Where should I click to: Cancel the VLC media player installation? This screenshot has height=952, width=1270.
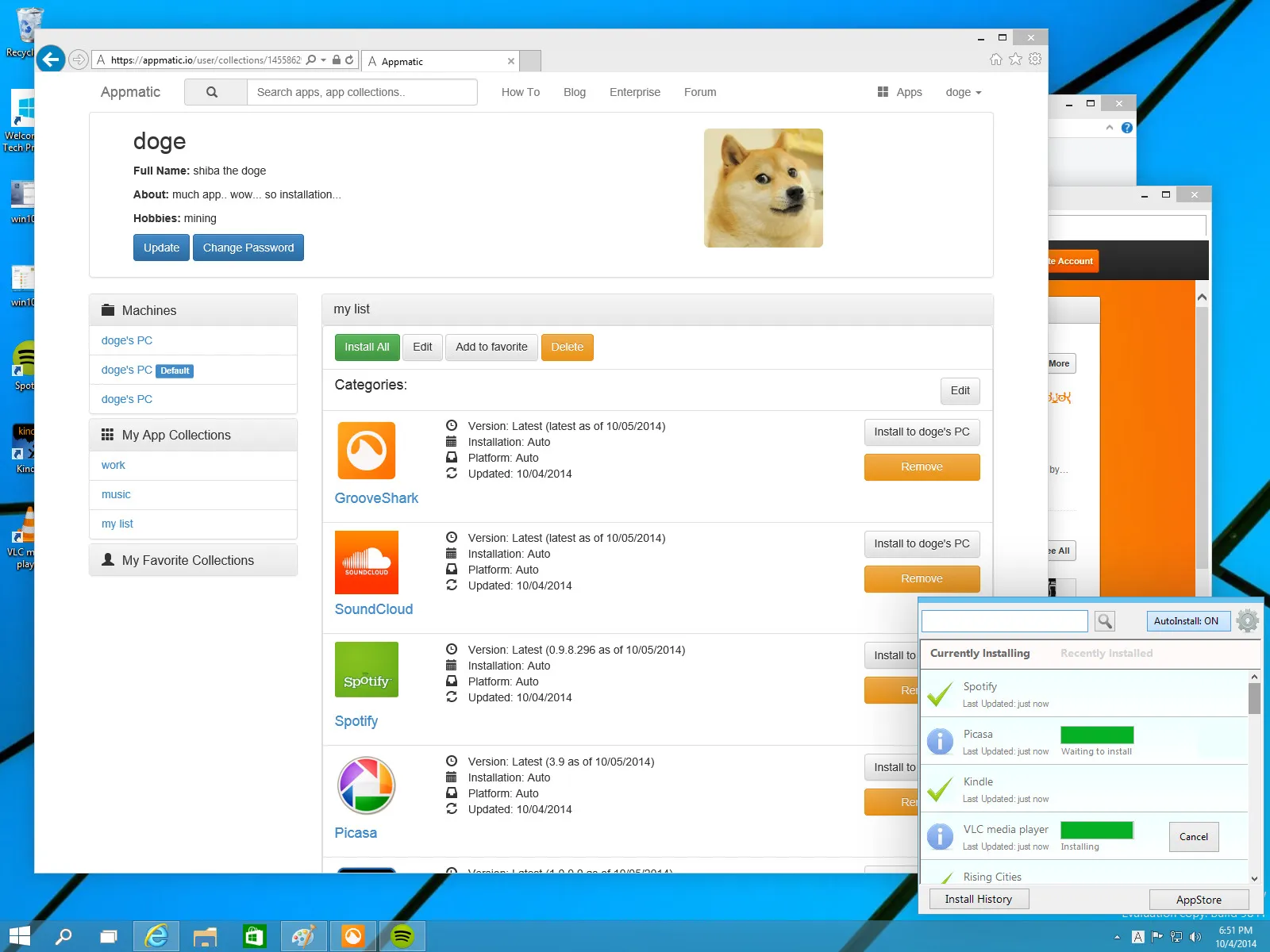tap(1193, 836)
